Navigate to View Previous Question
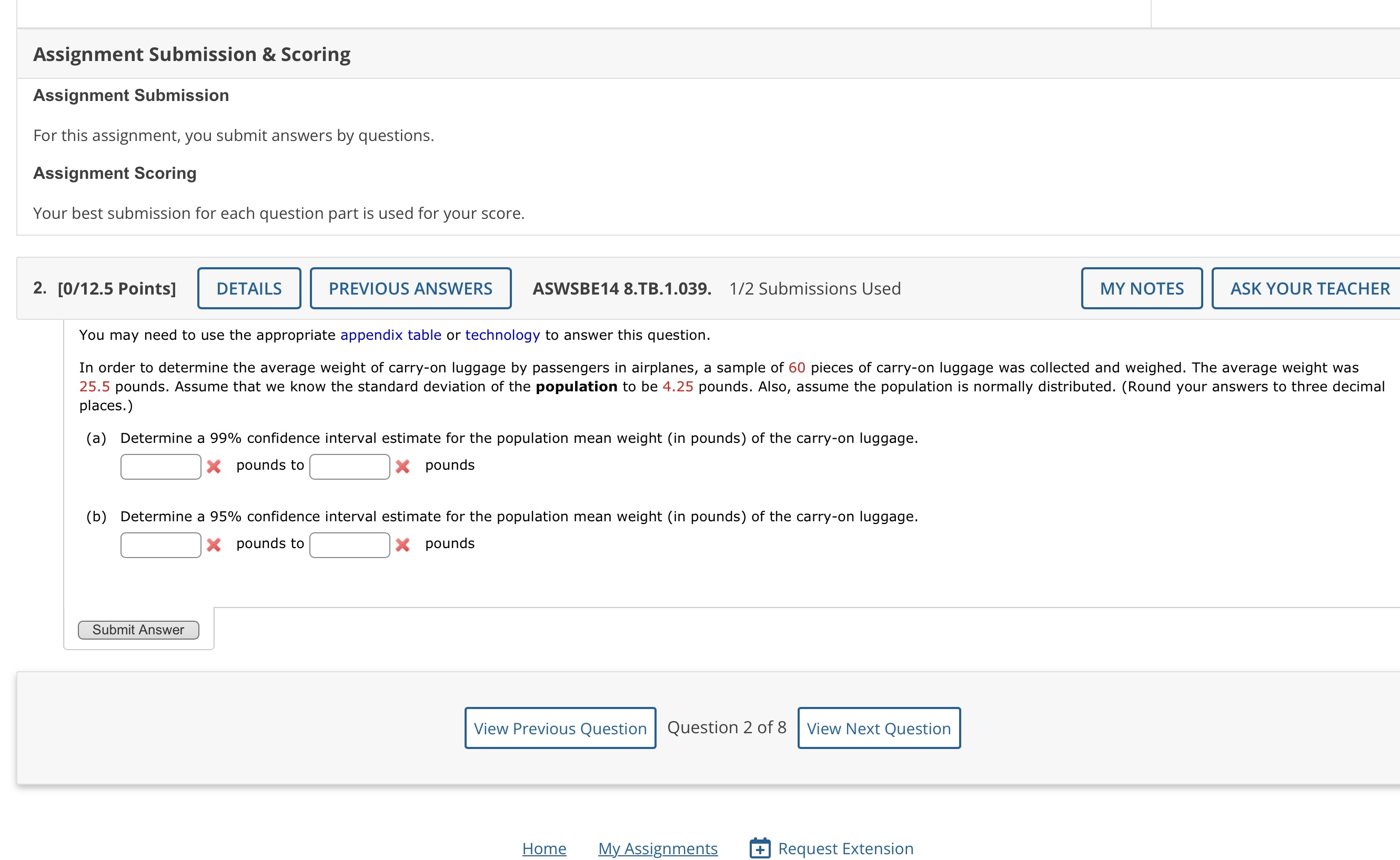1400x860 pixels. (x=560, y=728)
